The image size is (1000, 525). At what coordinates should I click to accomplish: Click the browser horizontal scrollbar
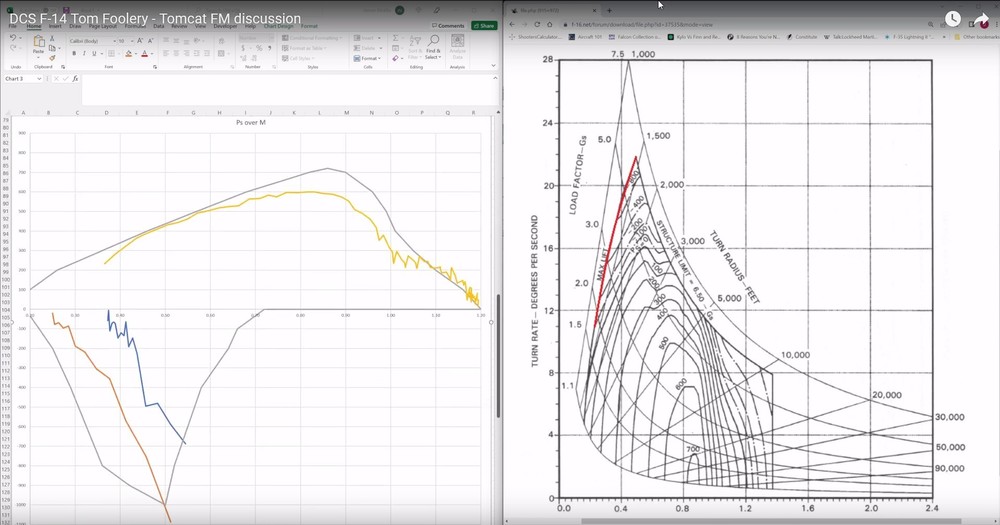point(771,521)
